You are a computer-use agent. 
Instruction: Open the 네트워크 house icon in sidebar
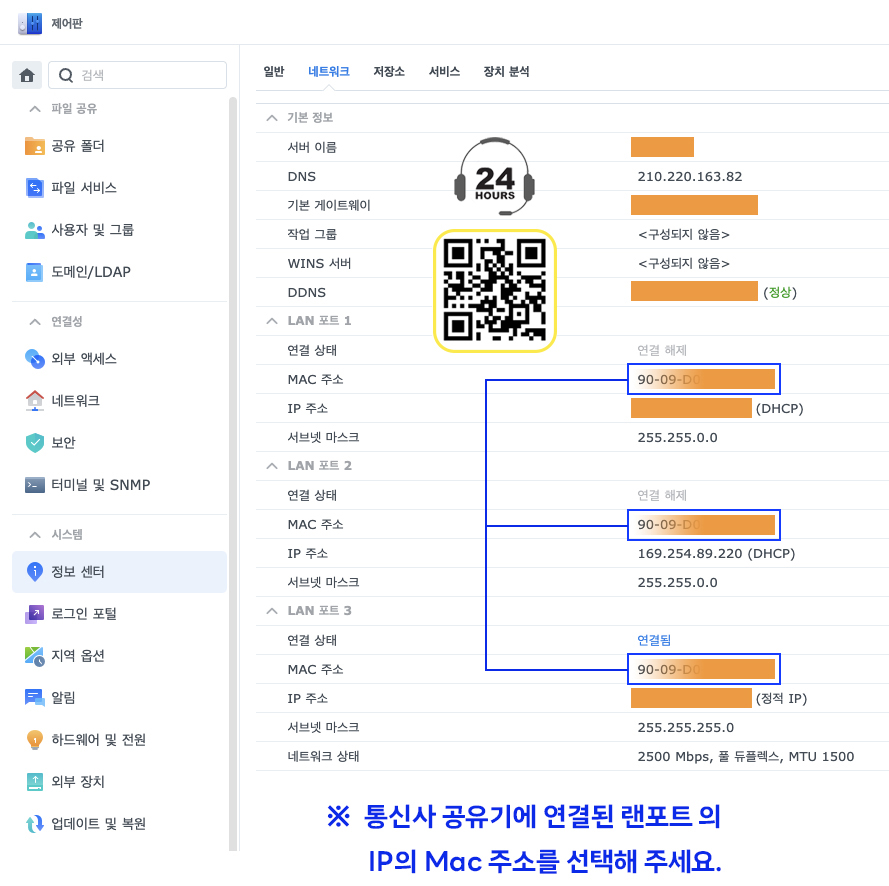pos(35,401)
